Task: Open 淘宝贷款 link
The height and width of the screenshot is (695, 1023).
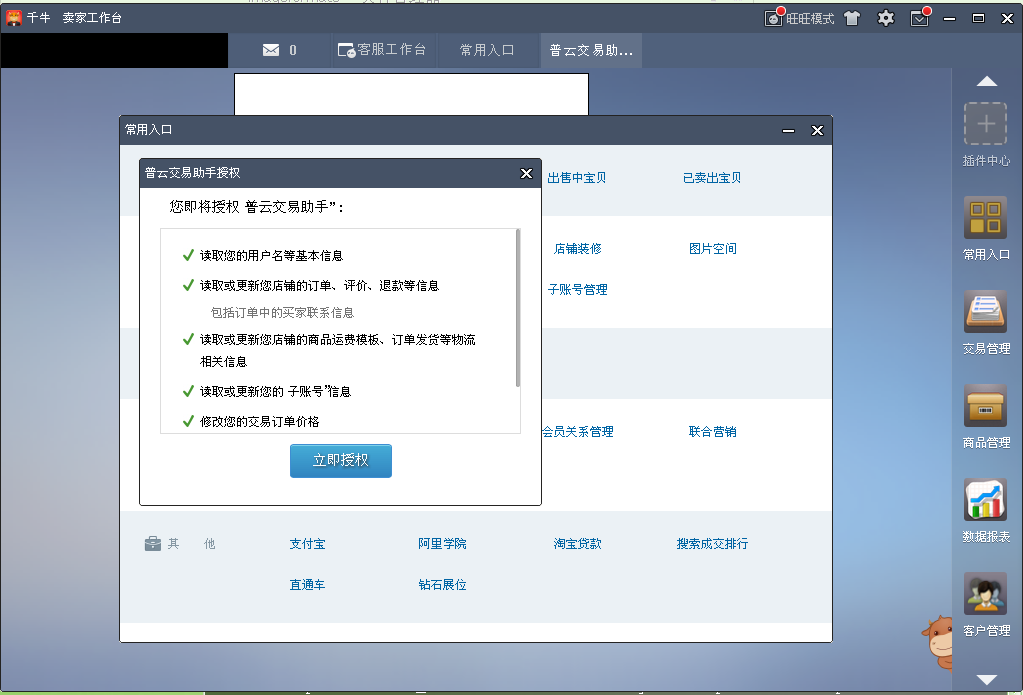Action: 577,544
